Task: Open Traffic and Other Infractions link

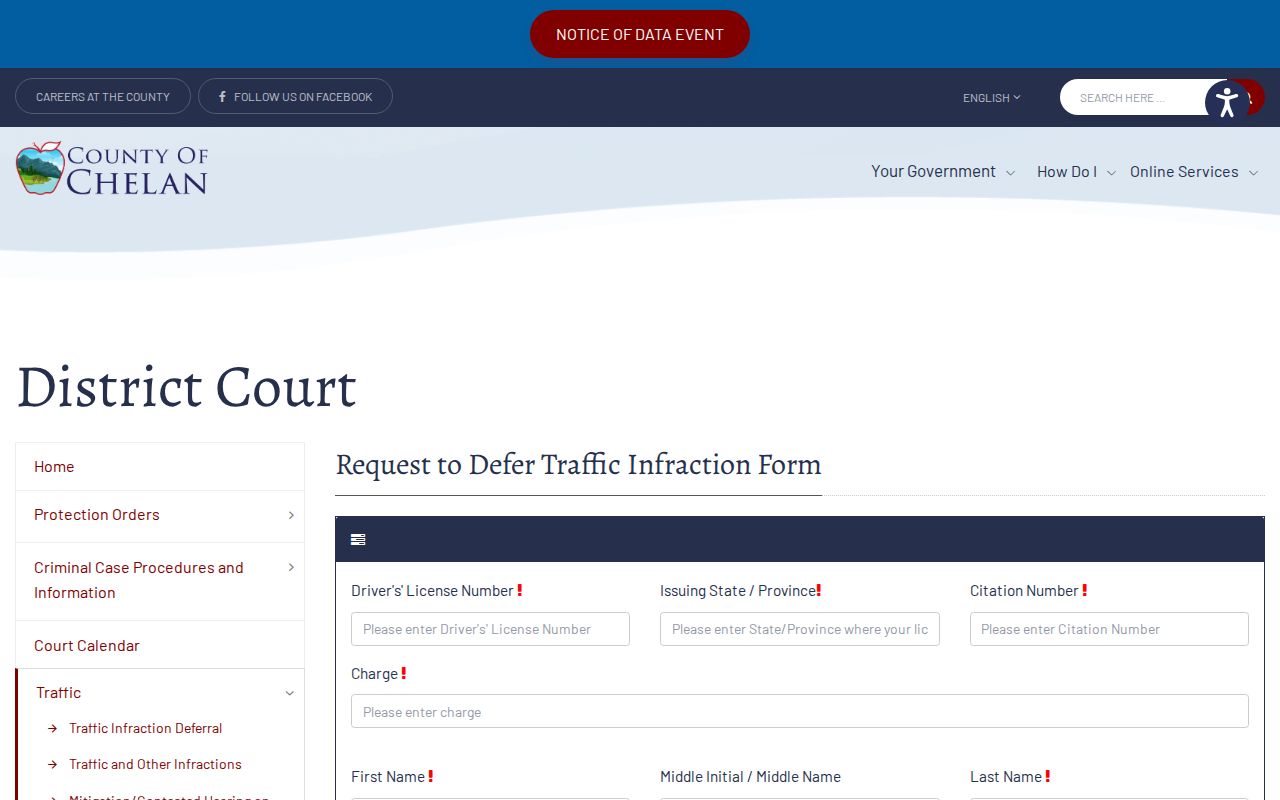Action: (x=155, y=765)
